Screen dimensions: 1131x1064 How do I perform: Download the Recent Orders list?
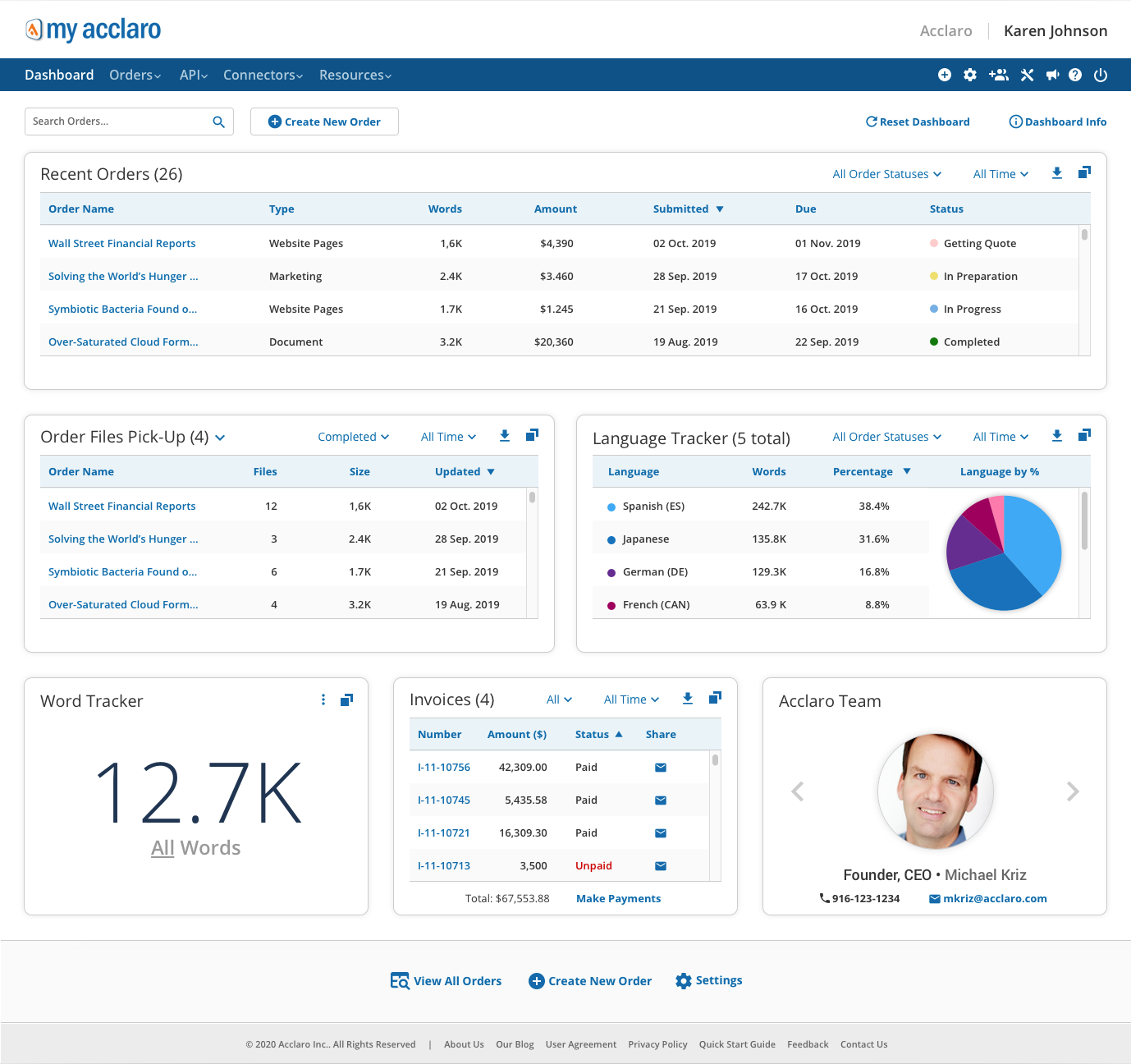click(1056, 173)
